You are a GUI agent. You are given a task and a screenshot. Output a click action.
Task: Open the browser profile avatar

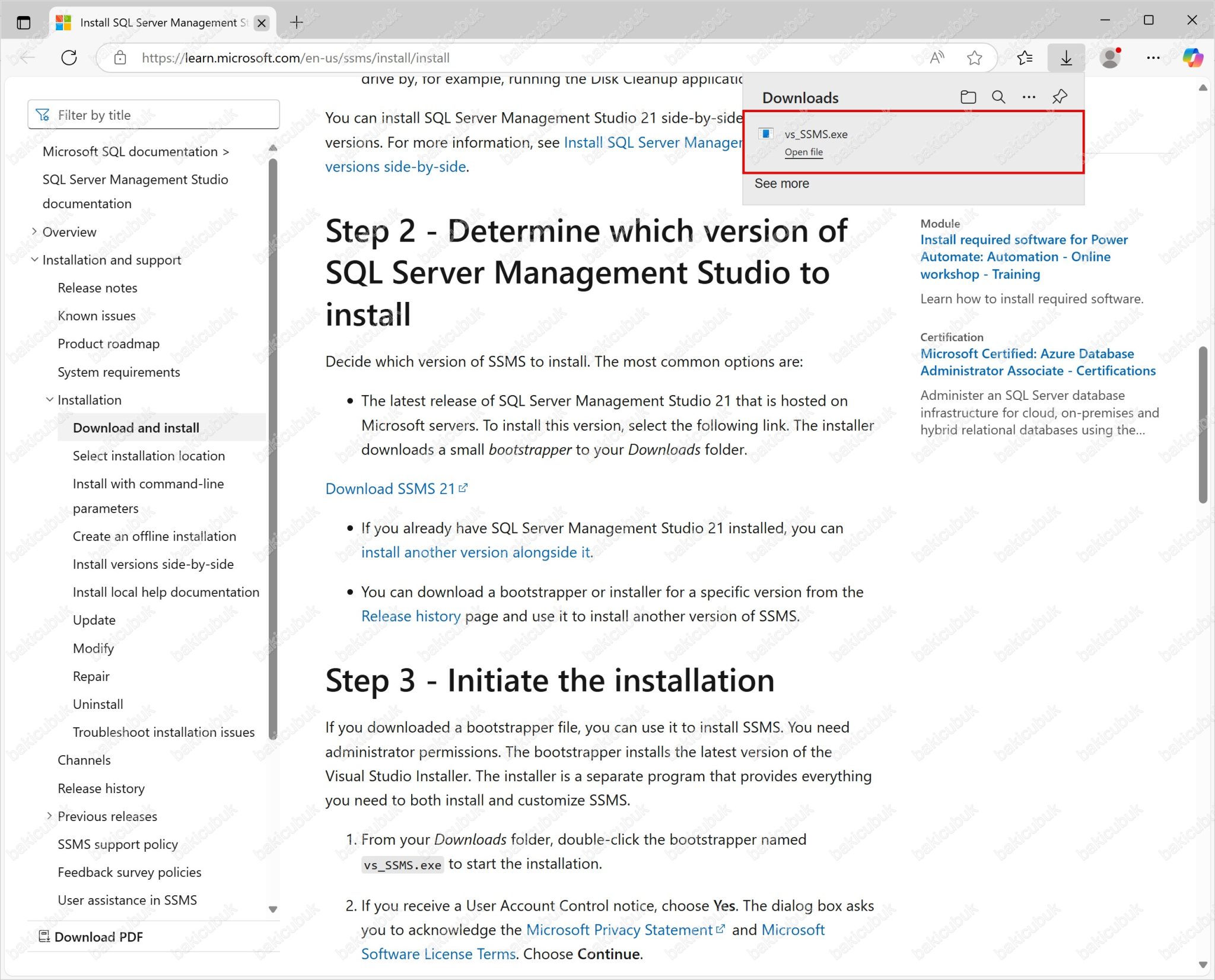tap(1109, 58)
